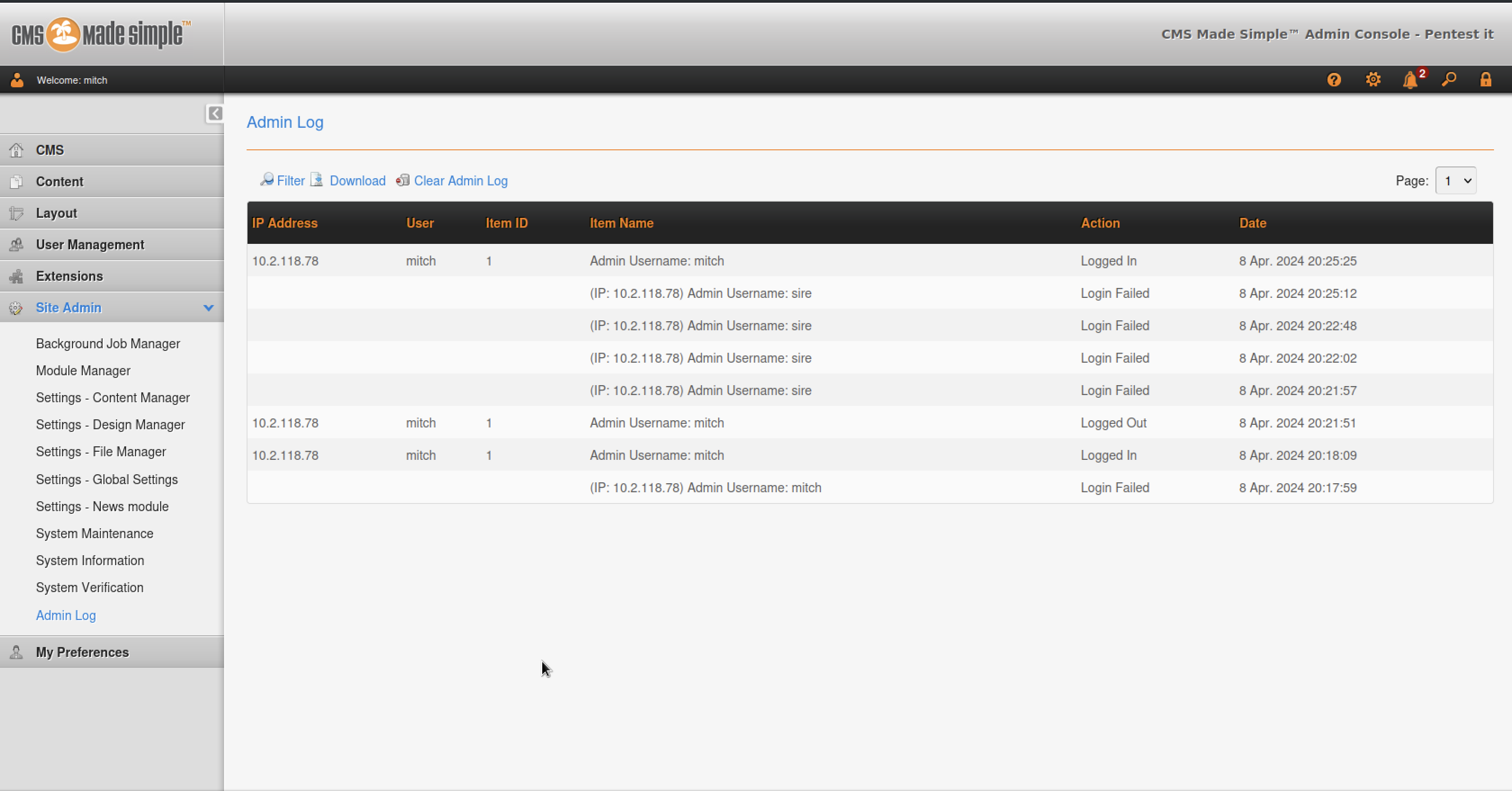Click the User column header
1512x791 pixels.
[x=420, y=223]
